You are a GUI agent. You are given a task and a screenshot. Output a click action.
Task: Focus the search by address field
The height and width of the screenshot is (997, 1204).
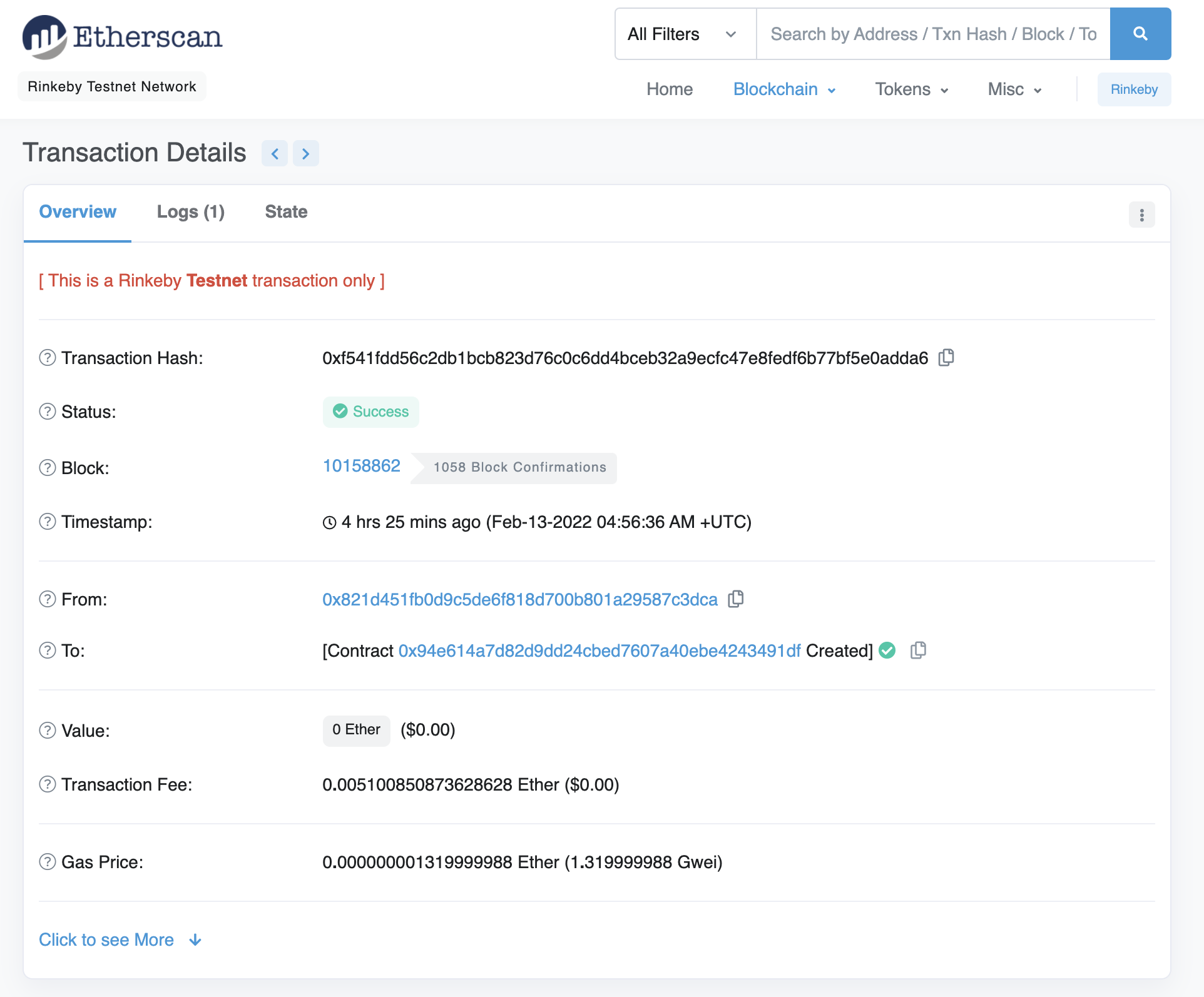(933, 34)
